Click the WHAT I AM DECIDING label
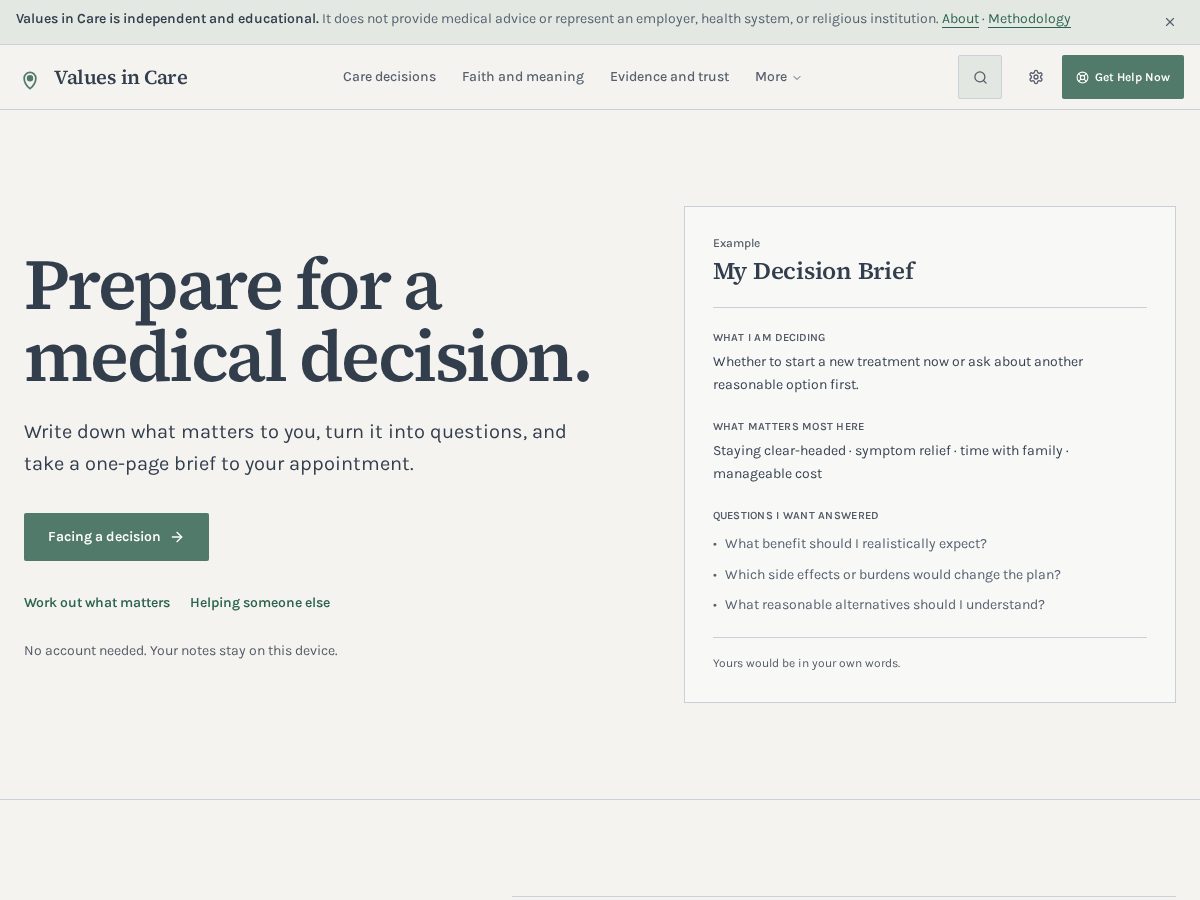This screenshot has height=900, width=1200. (769, 338)
